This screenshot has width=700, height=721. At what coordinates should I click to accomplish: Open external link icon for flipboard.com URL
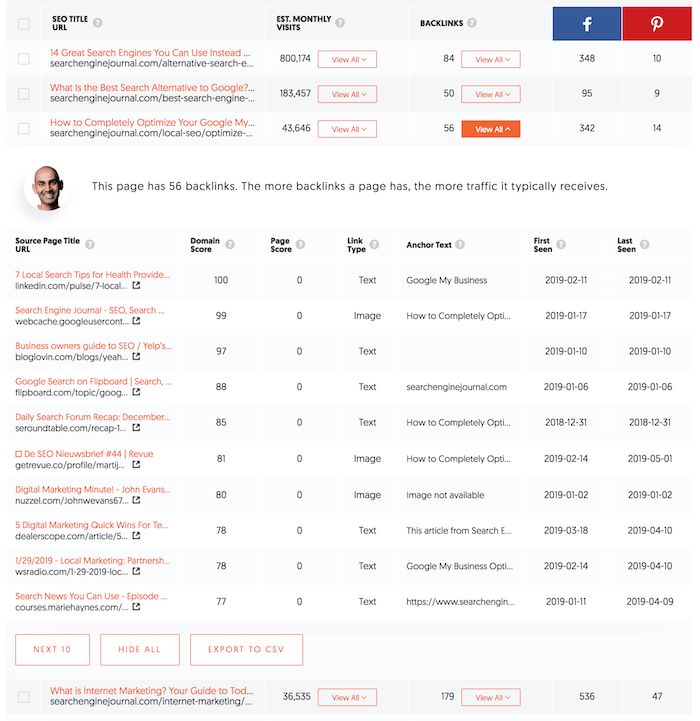pyautogui.click(x=136, y=392)
